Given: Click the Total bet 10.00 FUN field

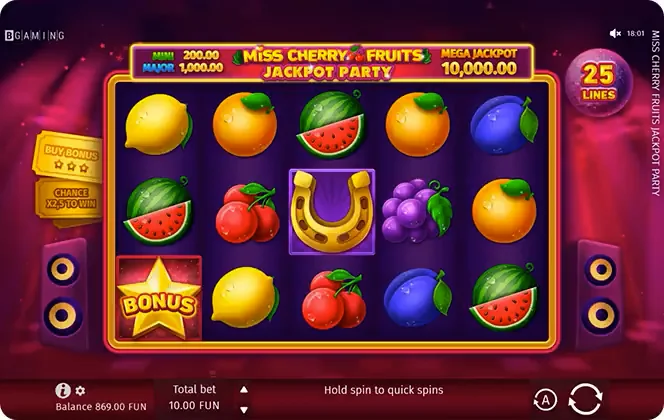Looking at the screenshot, I should tap(194, 398).
